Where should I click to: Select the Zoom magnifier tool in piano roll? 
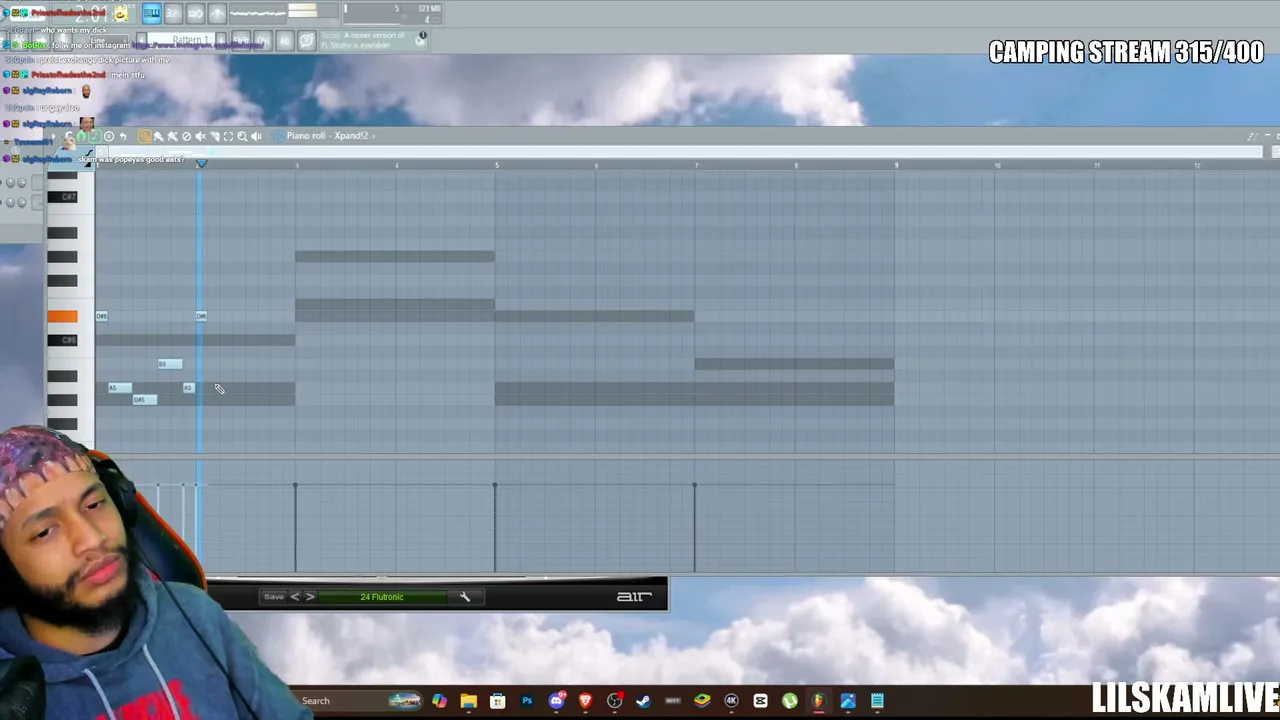click(x=242, y=136)
